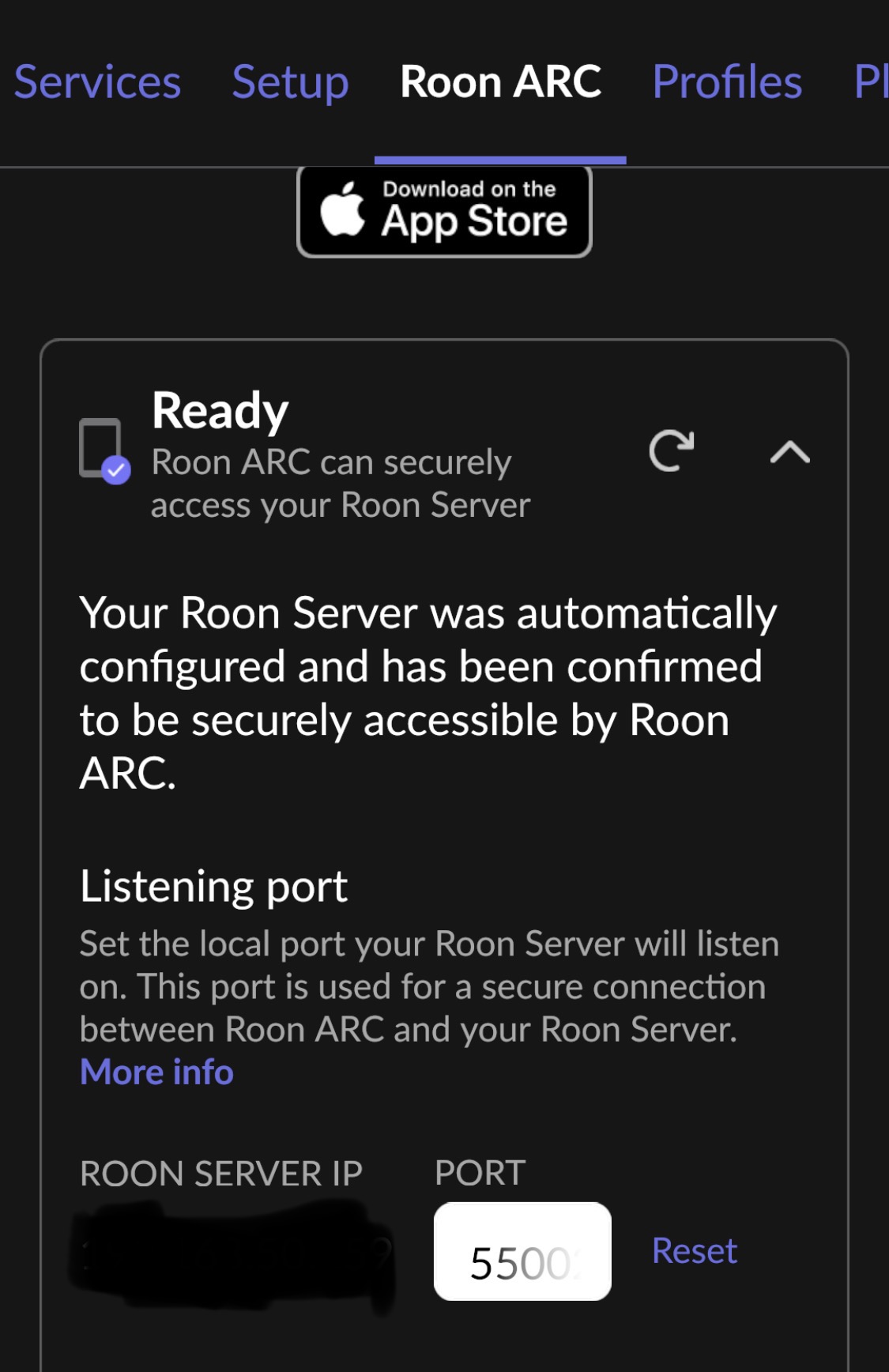Click the automatically configured confirmation paragraph
This screenshot has width=889, height=1372.
click(428, 693)
